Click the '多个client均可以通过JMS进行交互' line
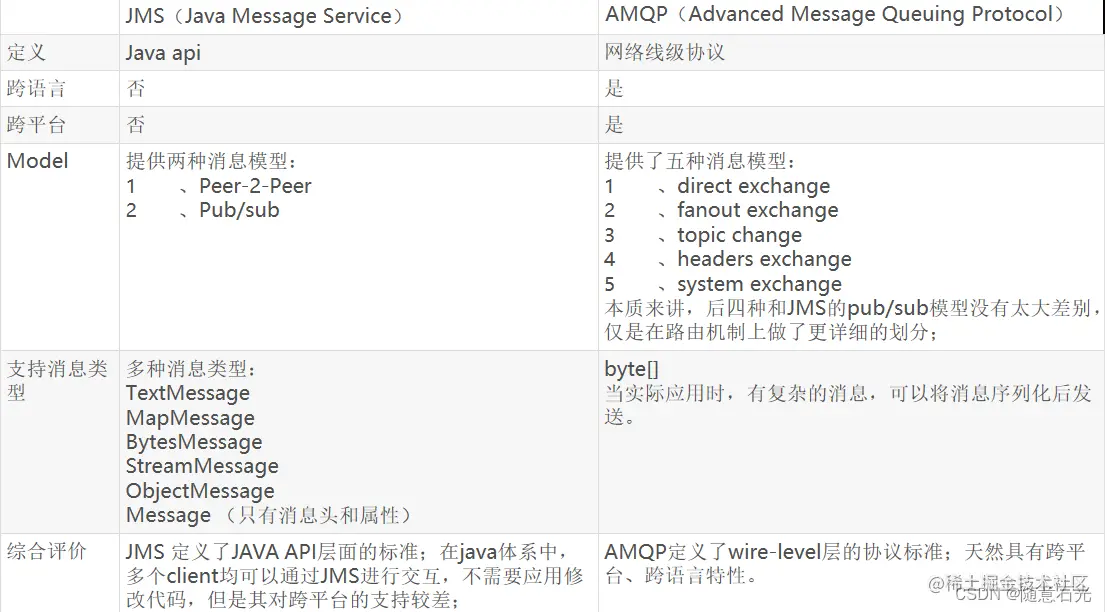This screenshot has height=612, width=1107. (354, 576)
